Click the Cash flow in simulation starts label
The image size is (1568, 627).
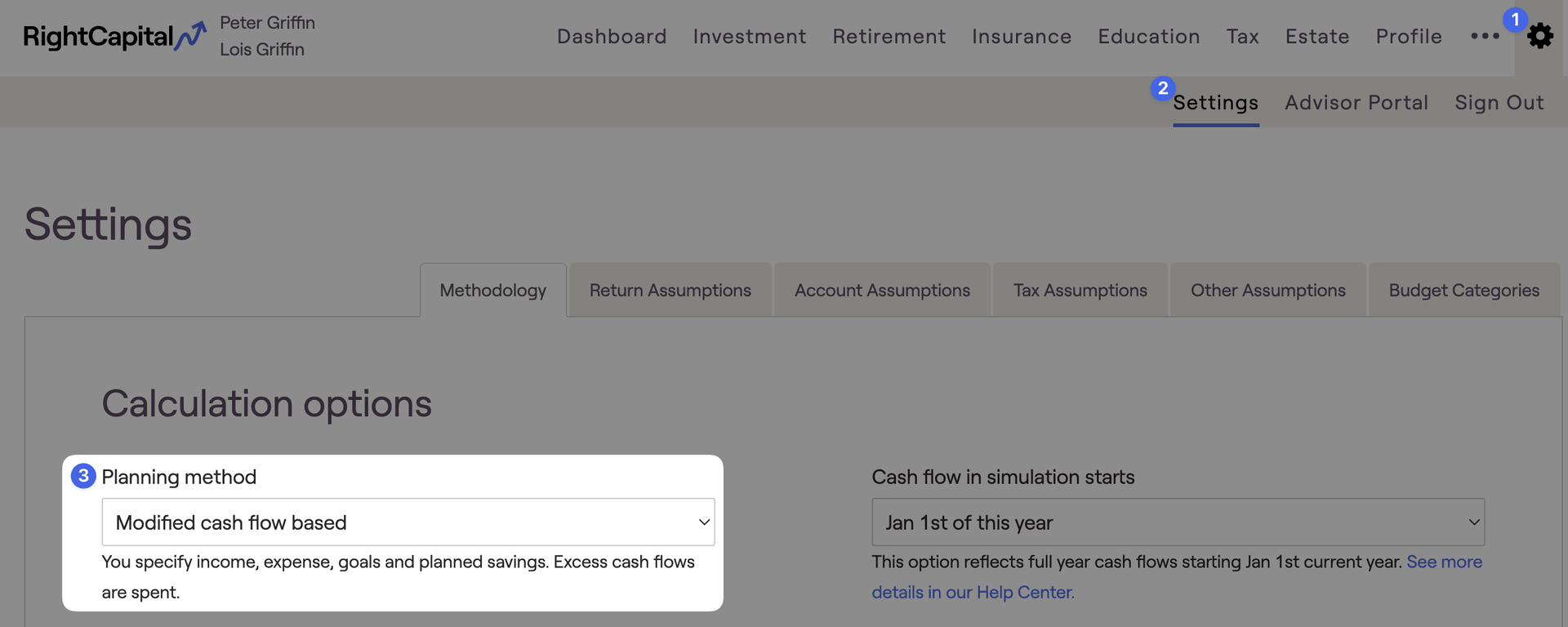pos(1003,477)
